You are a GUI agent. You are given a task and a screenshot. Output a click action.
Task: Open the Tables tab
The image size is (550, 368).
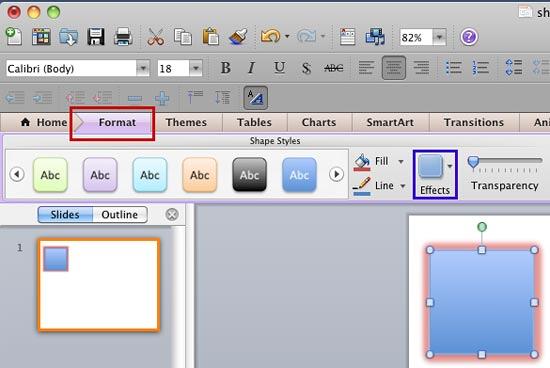coord(254,122)
